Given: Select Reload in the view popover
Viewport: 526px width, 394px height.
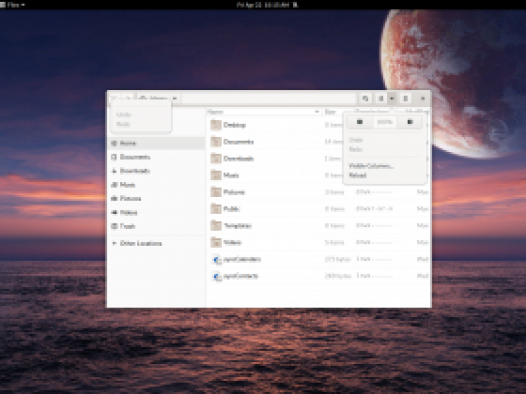Looking at the screenshot, I should [x=357, y=175].
